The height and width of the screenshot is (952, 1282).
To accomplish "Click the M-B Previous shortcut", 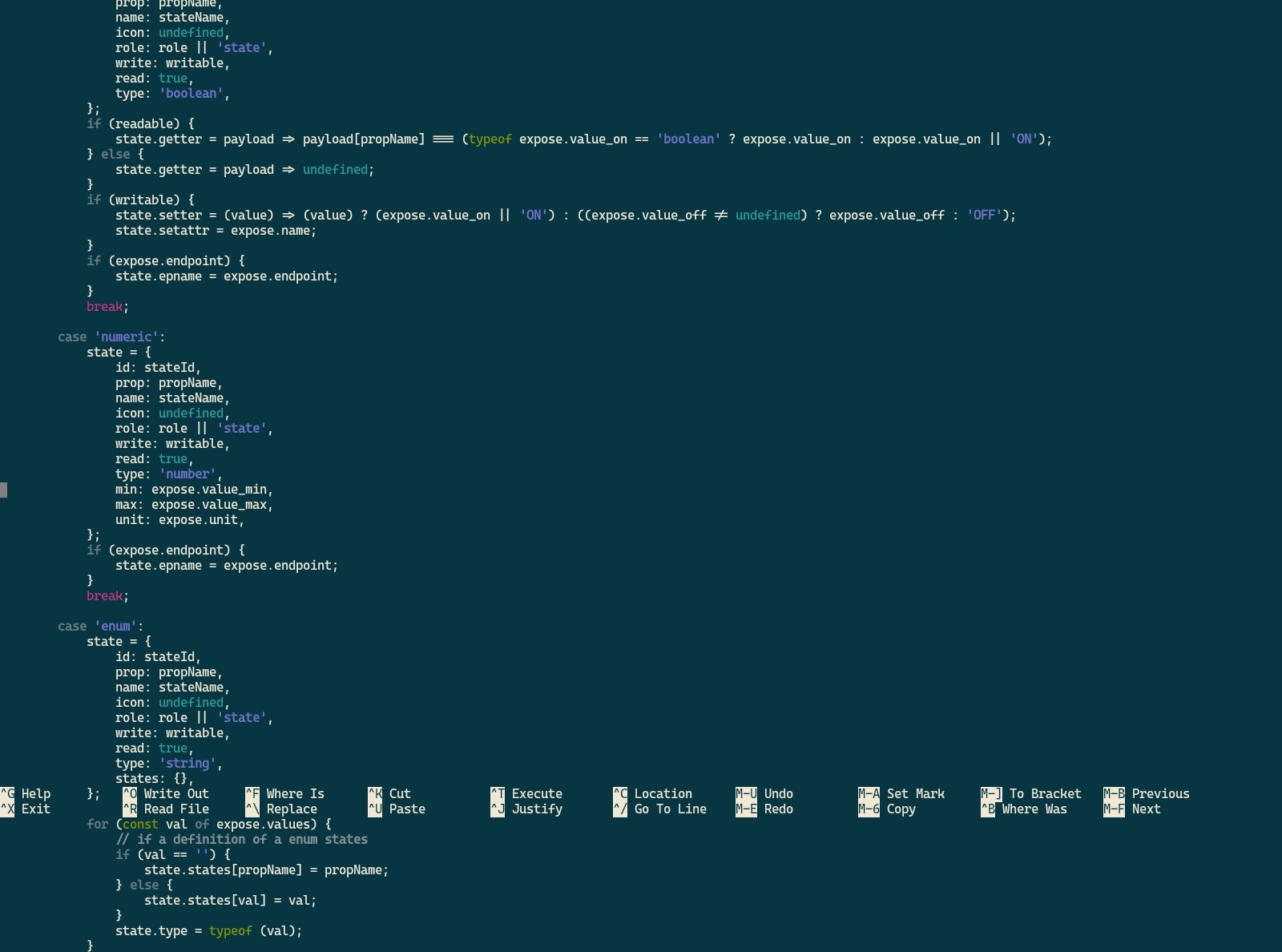I will [x=1147, y=794].
